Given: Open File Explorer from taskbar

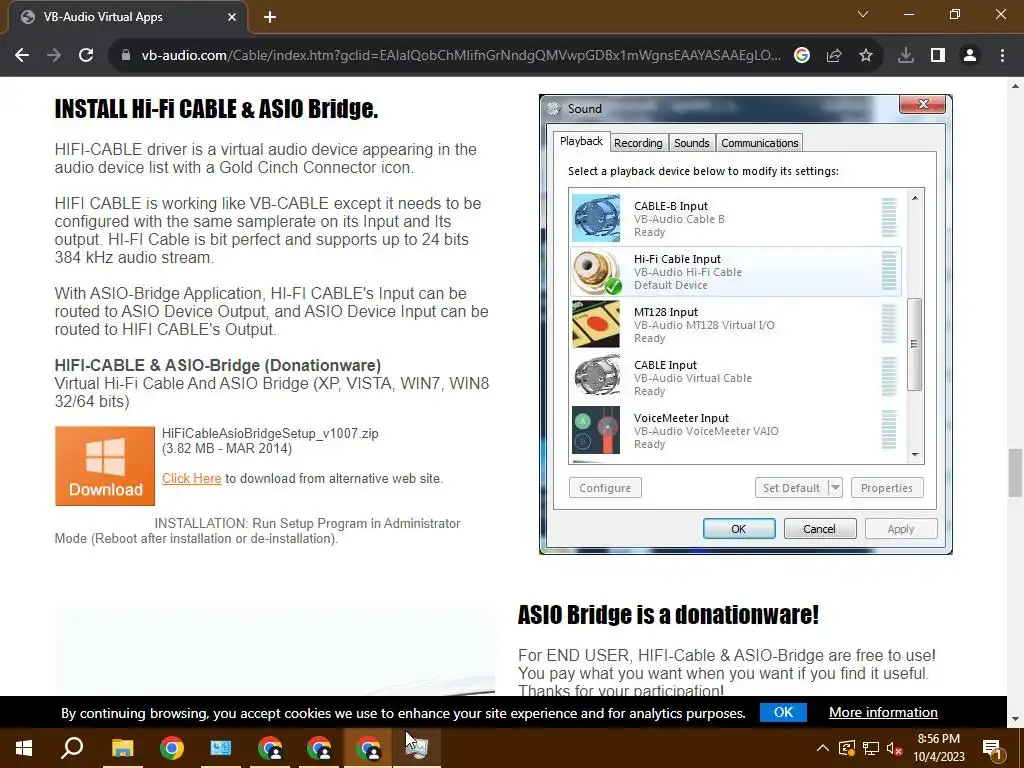Looking at the screenshot, I should coord(122,748).
